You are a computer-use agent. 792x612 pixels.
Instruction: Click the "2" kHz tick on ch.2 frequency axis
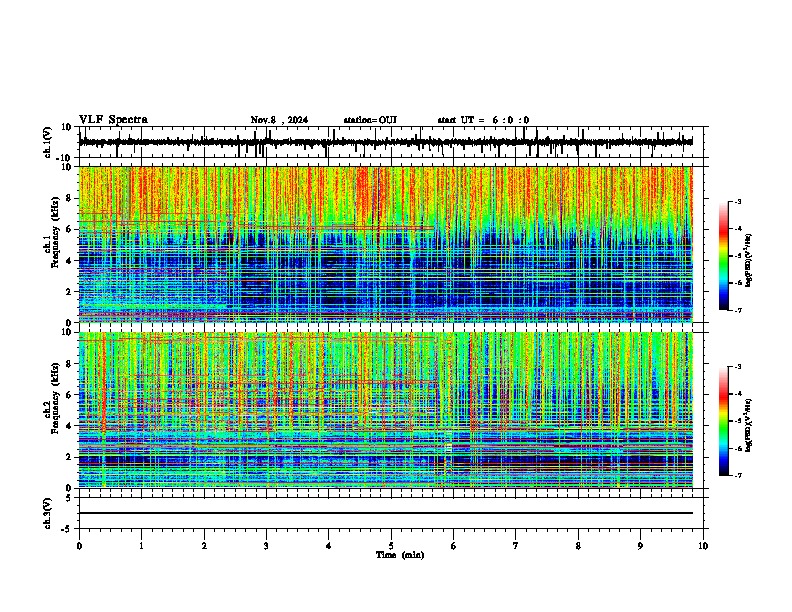[70, 457]
